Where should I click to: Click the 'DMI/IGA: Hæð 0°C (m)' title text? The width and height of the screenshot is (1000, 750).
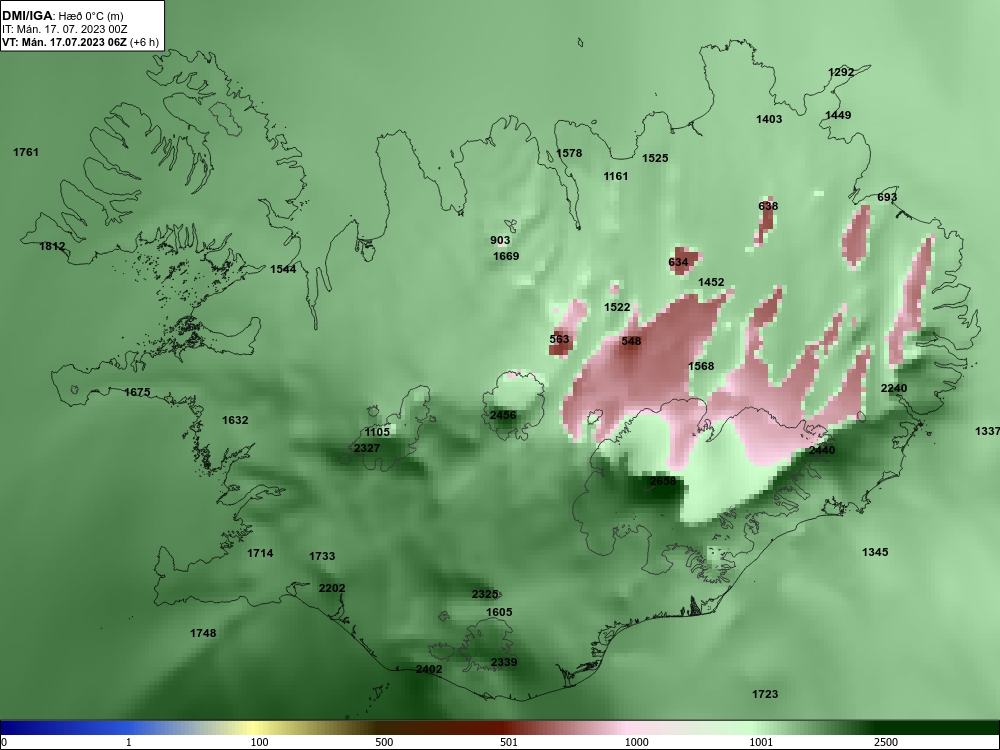point(62,16)
